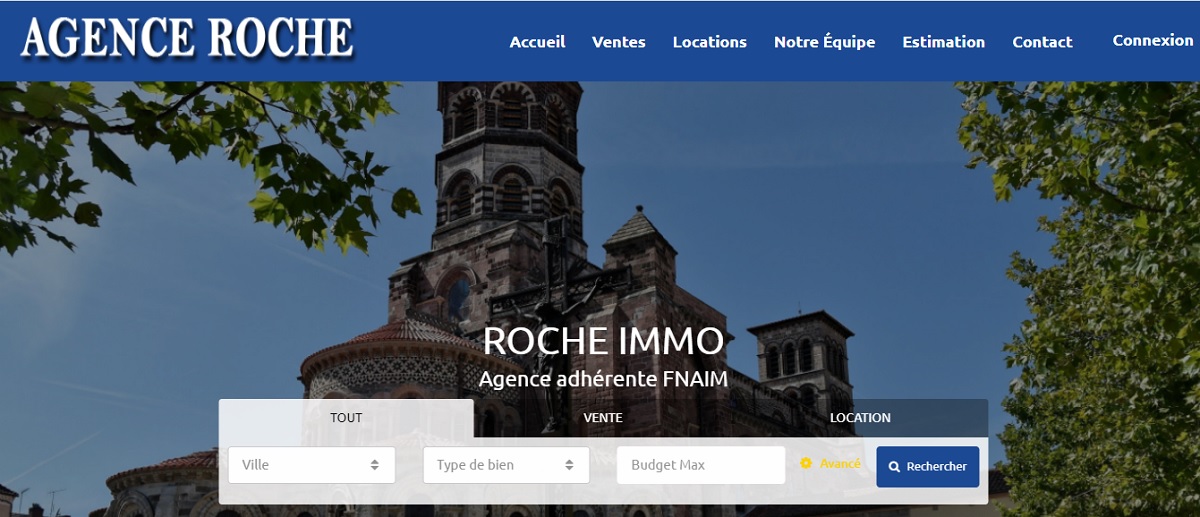The height and width of the screenshot is (517, 1200).
Task: Select the LOCATION search tab
Action: pos(860,418)
